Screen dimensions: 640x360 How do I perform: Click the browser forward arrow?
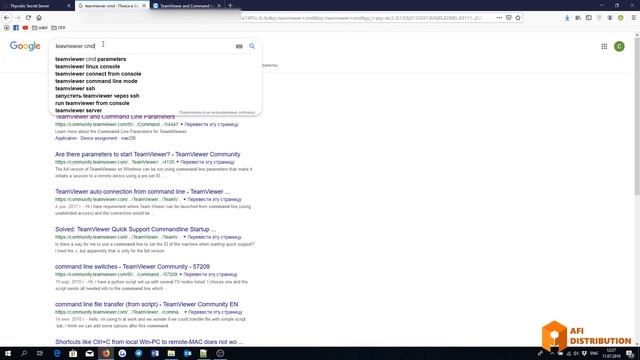click(18, 18)
